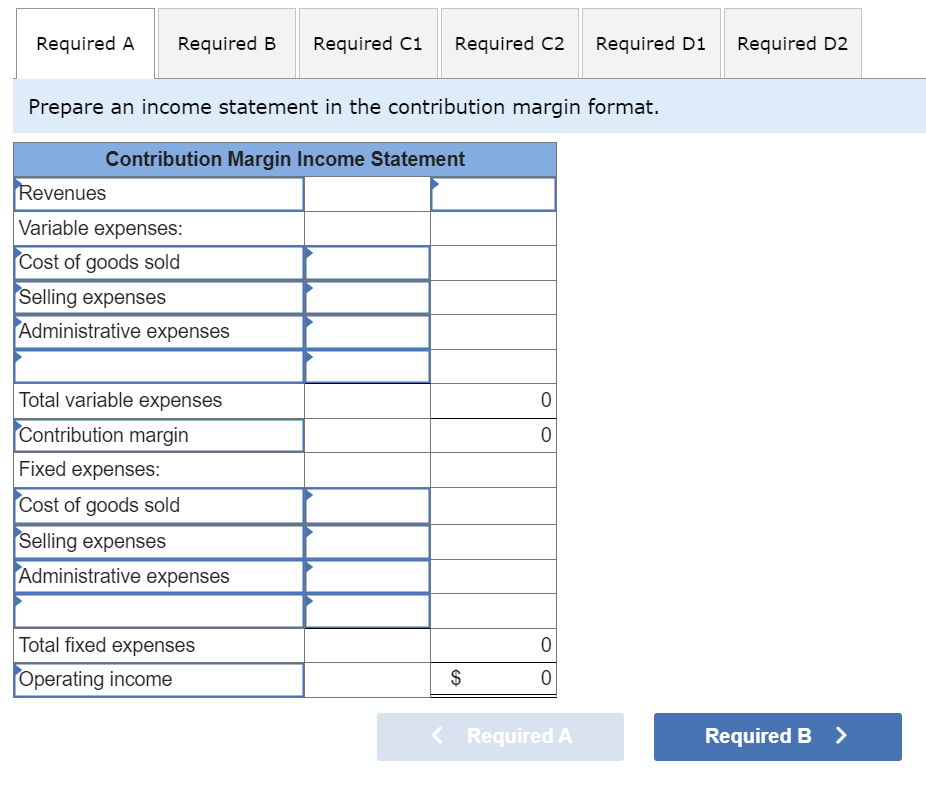Open the blank label cell under Administrative expenses
The image size is (926, 792).
click(x=158, y=366)
